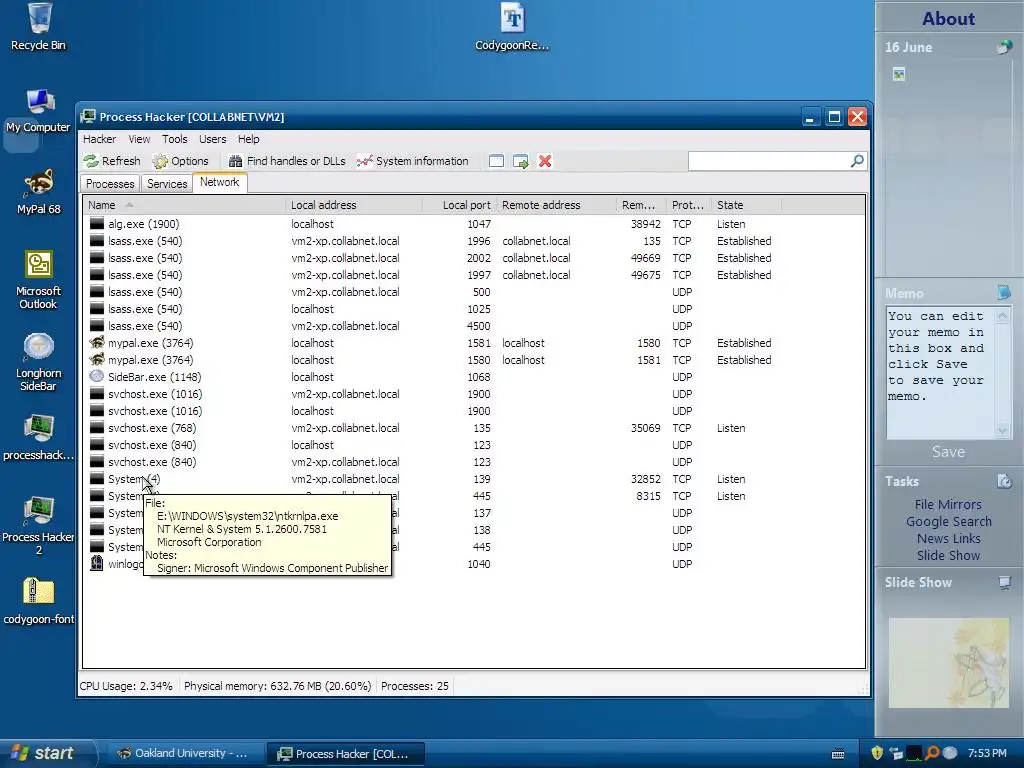This screenshot has height=768, width=1024.
Task: Switch to the Processes tab
Action: (x=110, y=184)
